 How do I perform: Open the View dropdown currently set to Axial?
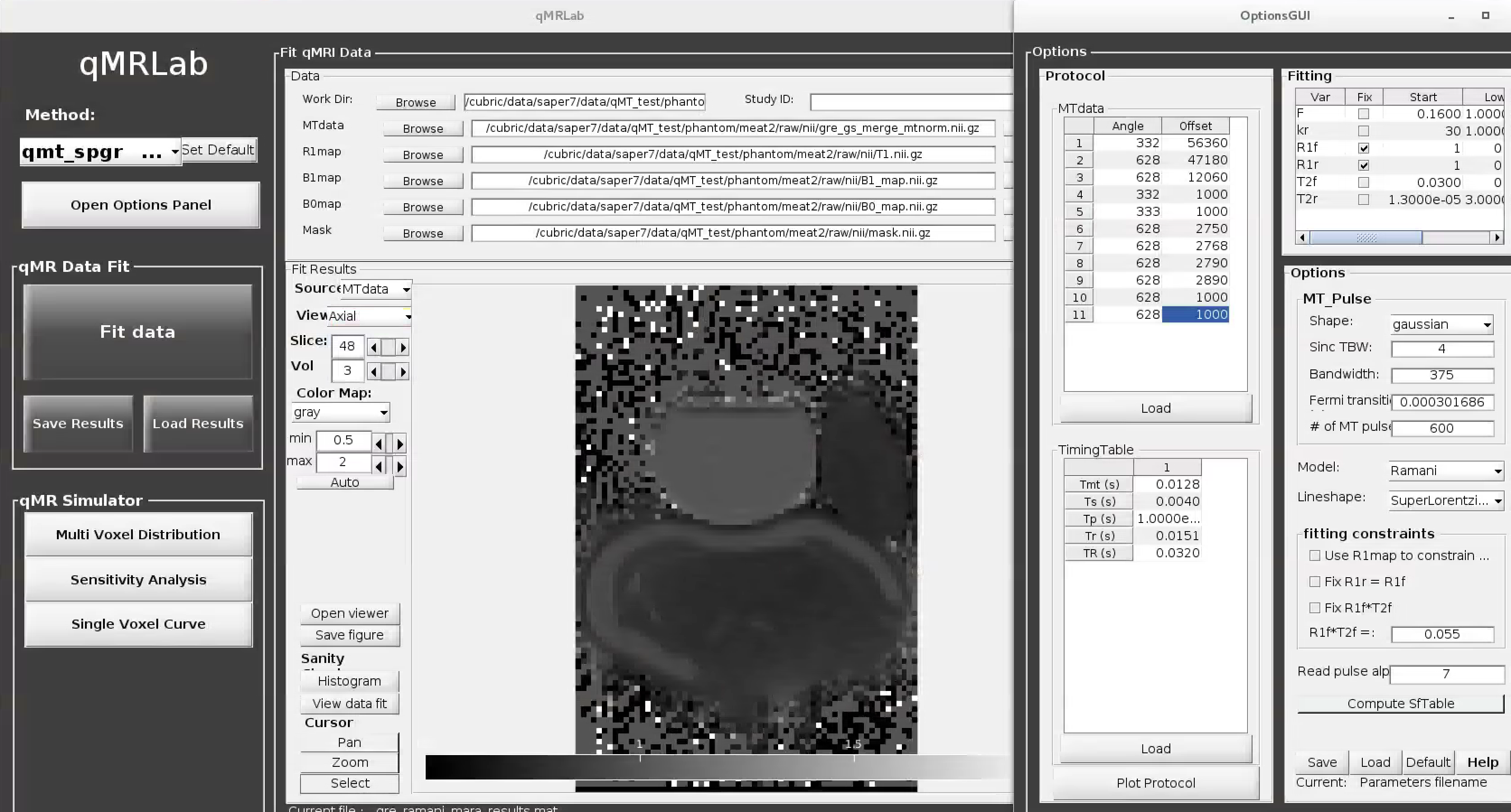(408, 317)
